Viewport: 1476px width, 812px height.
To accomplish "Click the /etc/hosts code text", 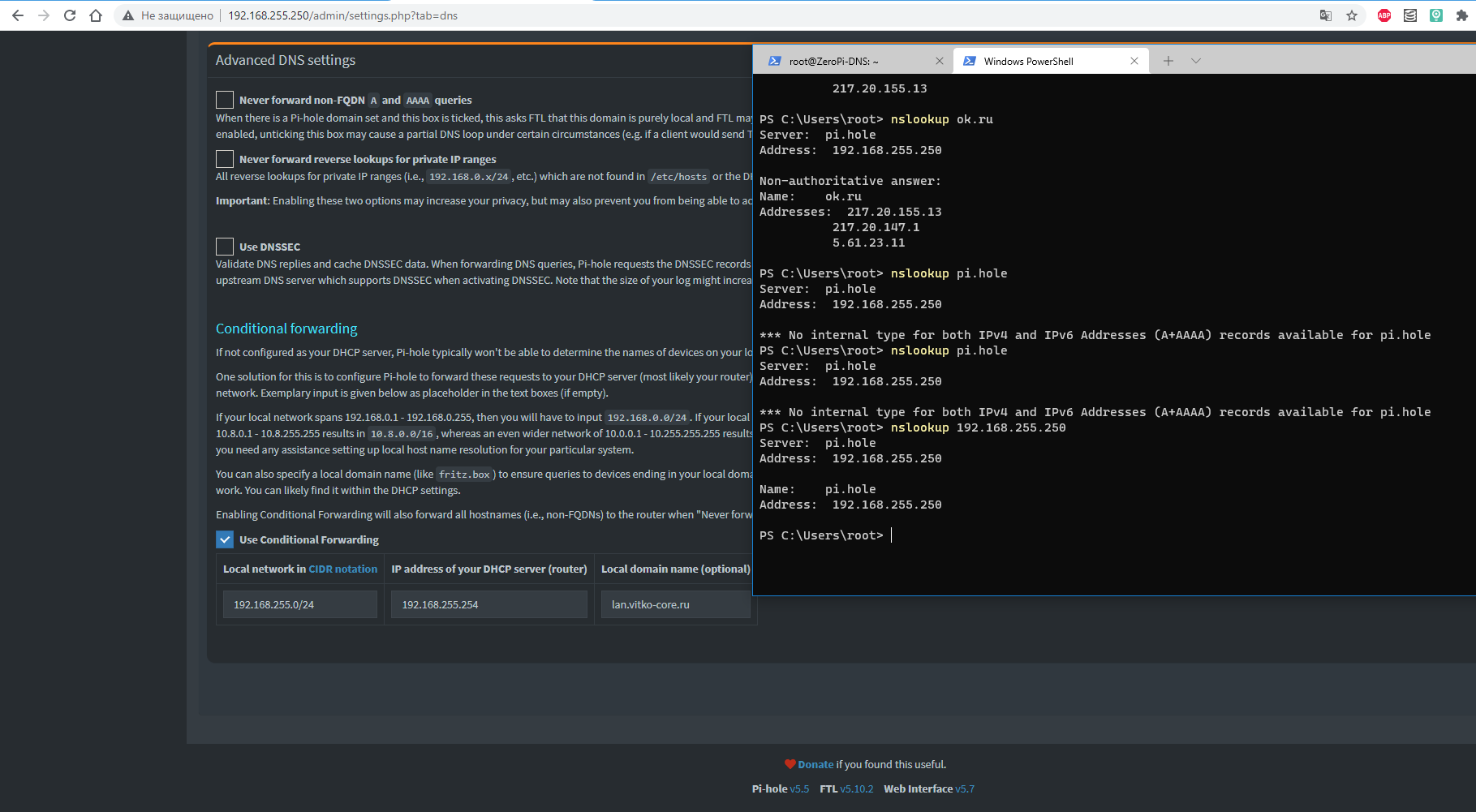I will (x=678, y=177).
